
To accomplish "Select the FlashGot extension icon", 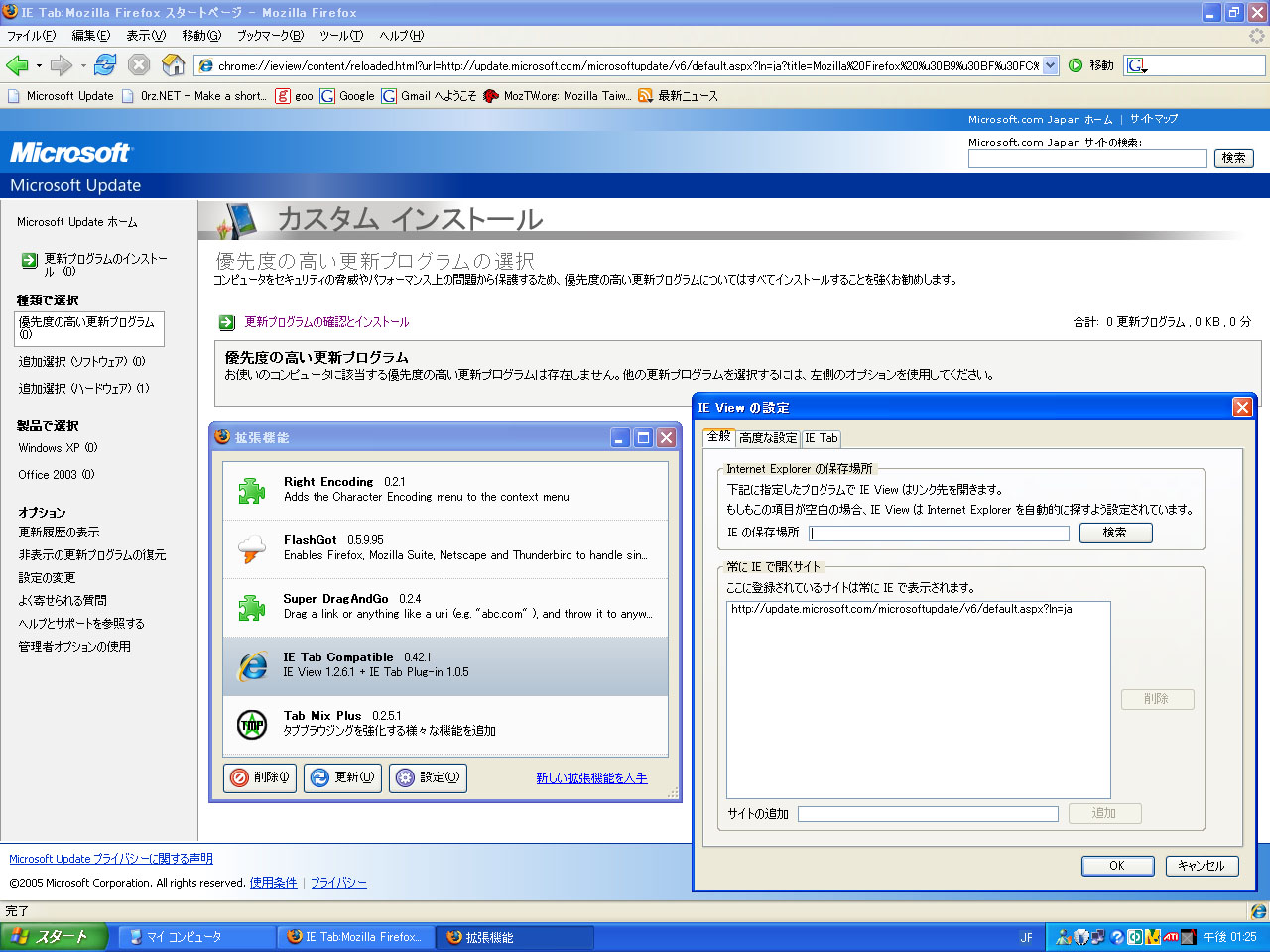I will [x=252, y=548].
